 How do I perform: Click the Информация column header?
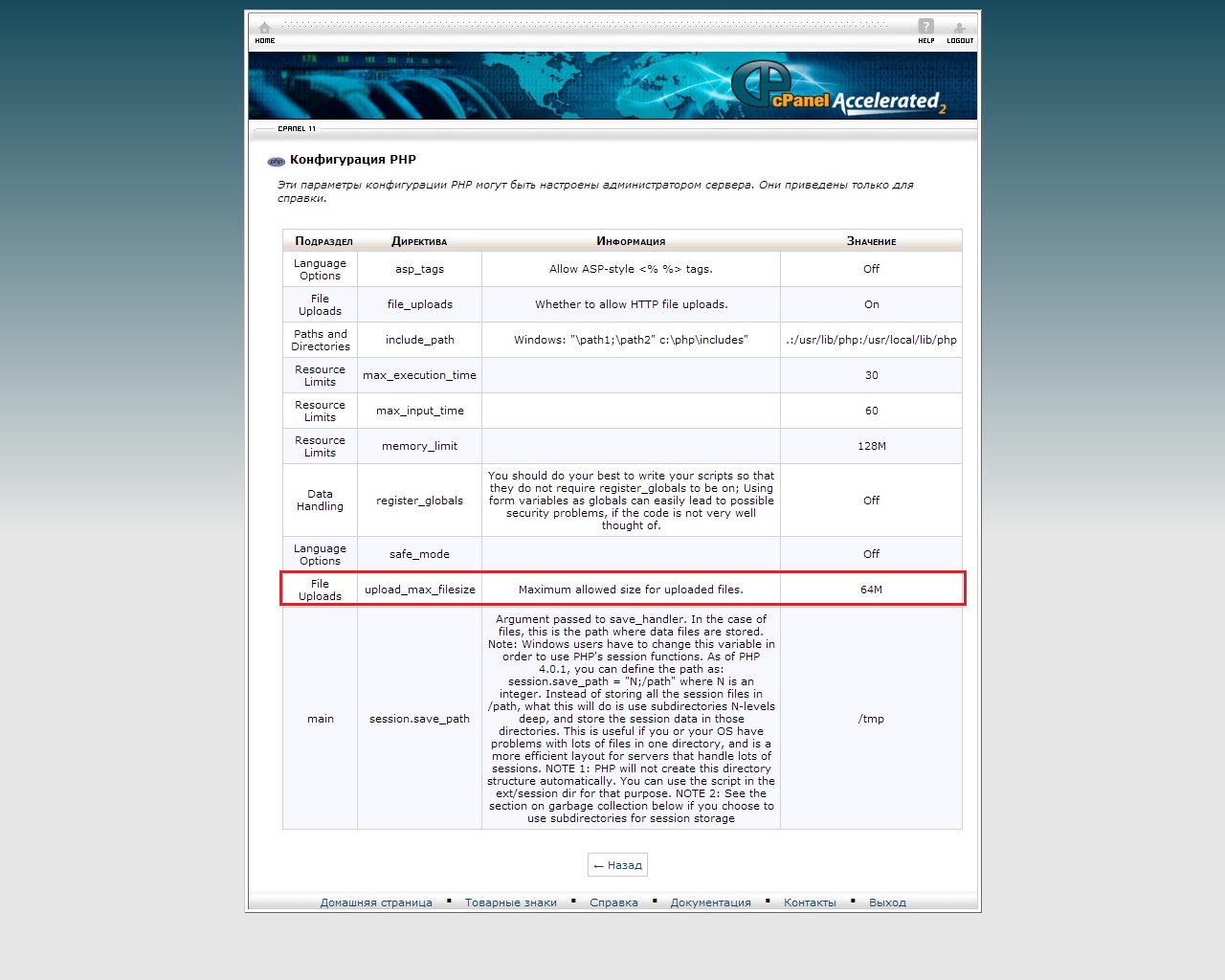click(x=631, y=241)
